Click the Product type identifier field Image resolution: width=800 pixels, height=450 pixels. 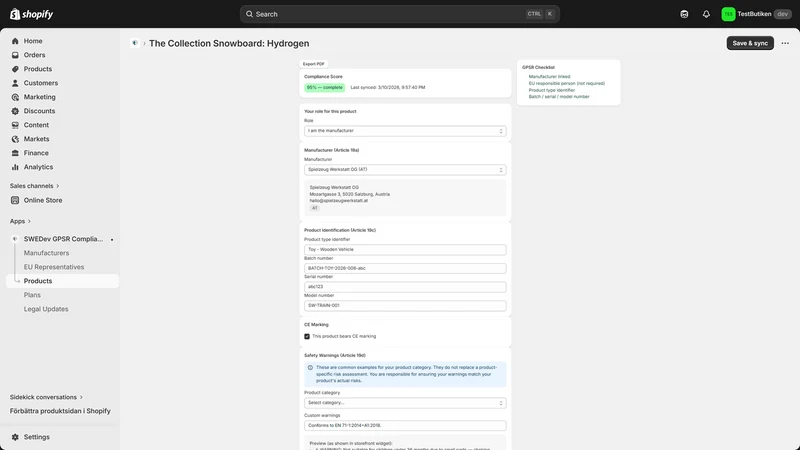(x=405, y=249)
